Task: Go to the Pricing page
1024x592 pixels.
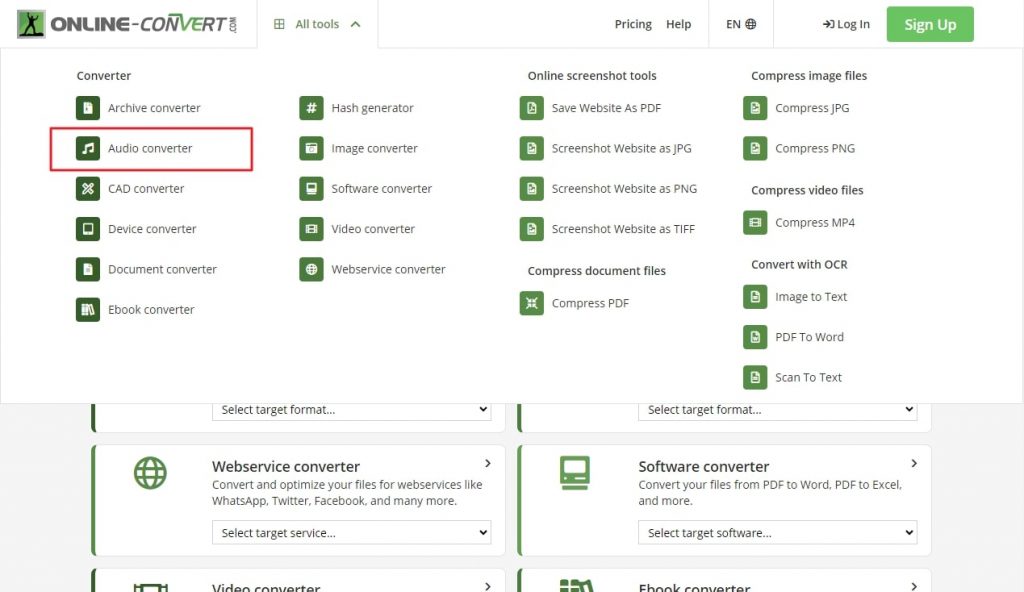Action: [x=633, y=24]
